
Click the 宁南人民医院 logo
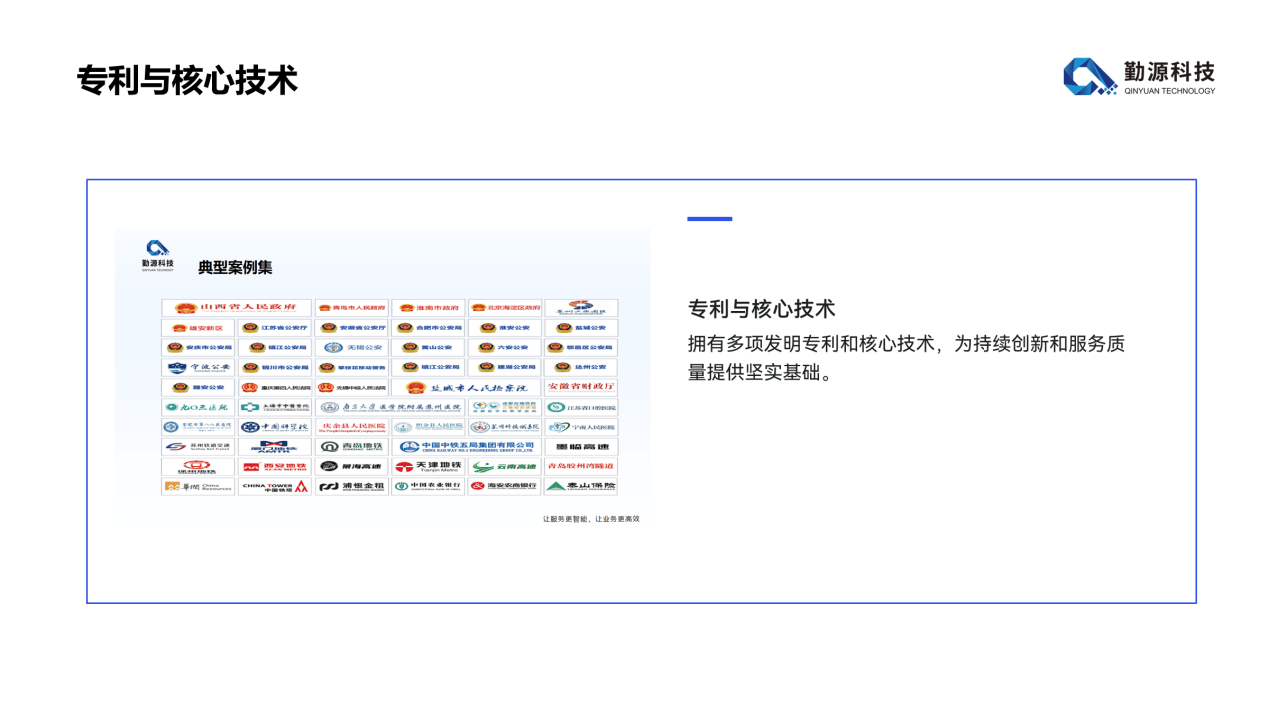pyautogui.click(x=581, y=427)
